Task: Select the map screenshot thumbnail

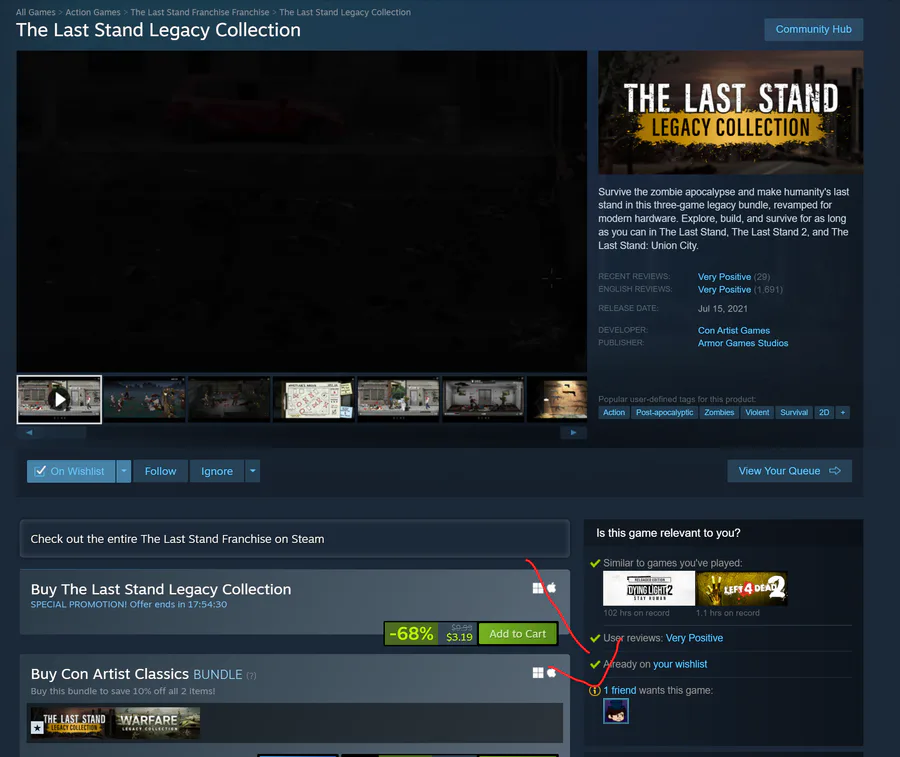Action: coord(314,399)
